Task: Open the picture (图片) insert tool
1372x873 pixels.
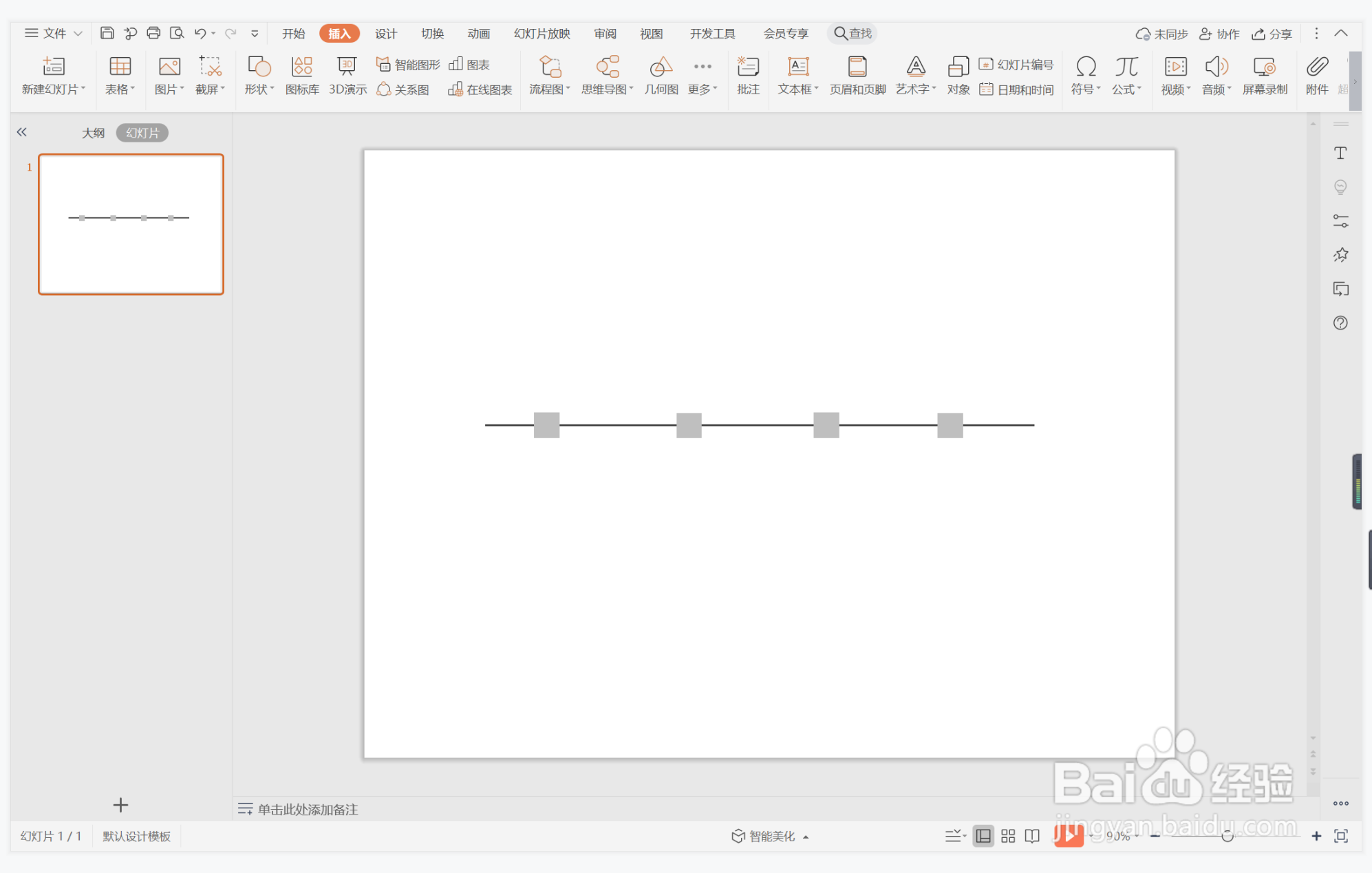Action: pyautogui.click(x=169, y=67)
